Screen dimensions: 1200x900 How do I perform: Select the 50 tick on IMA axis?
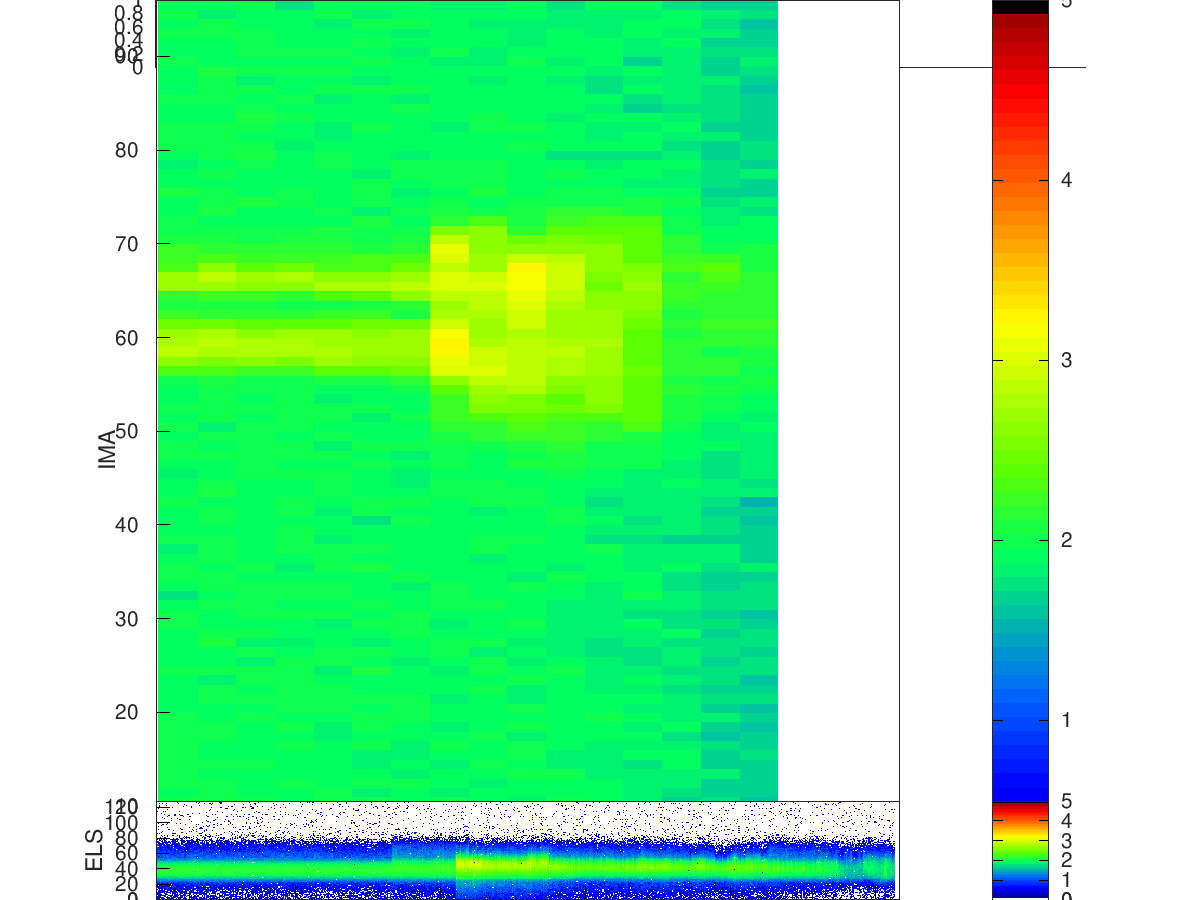[x=127, y=431]
